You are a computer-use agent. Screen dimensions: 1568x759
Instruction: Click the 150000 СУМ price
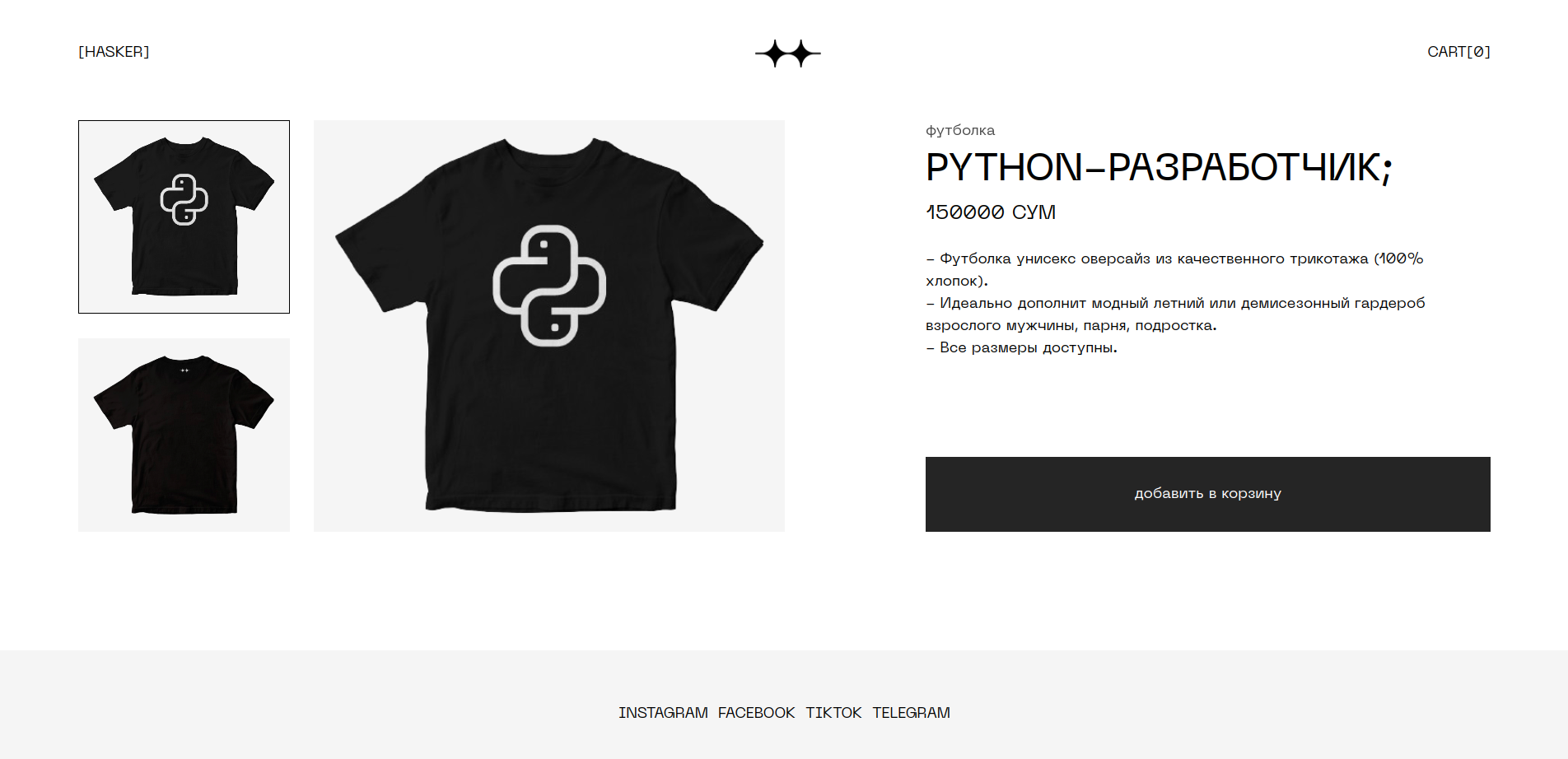pos(991,212)
